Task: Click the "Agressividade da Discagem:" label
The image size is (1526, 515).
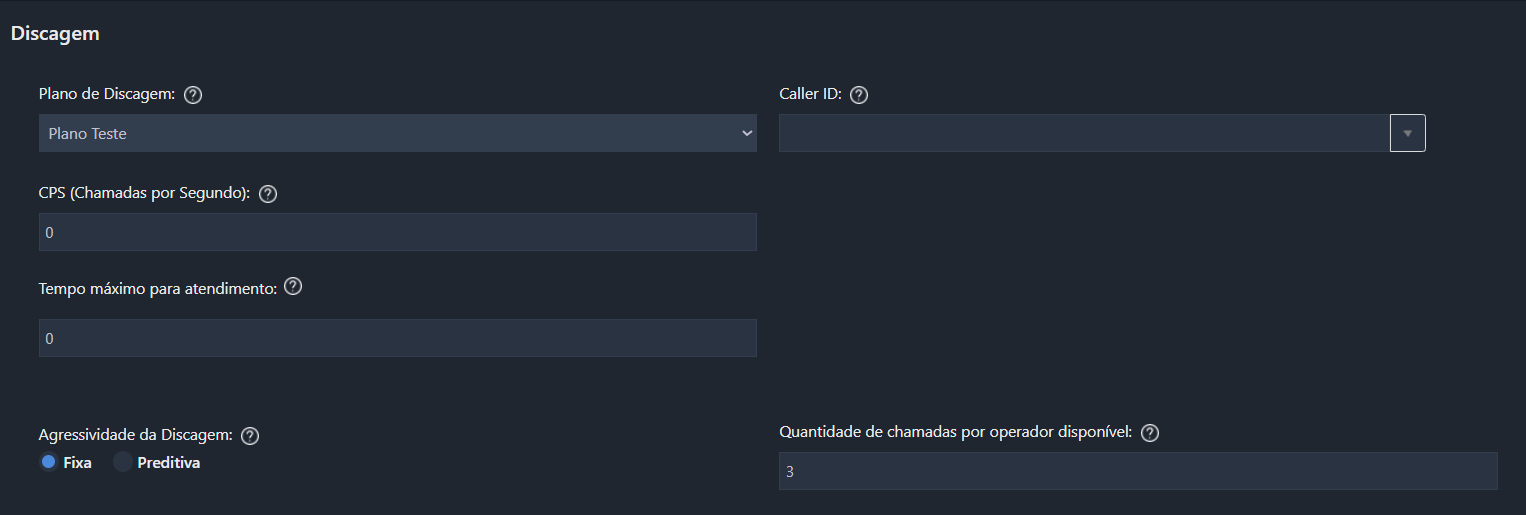Action: (135, 435)
